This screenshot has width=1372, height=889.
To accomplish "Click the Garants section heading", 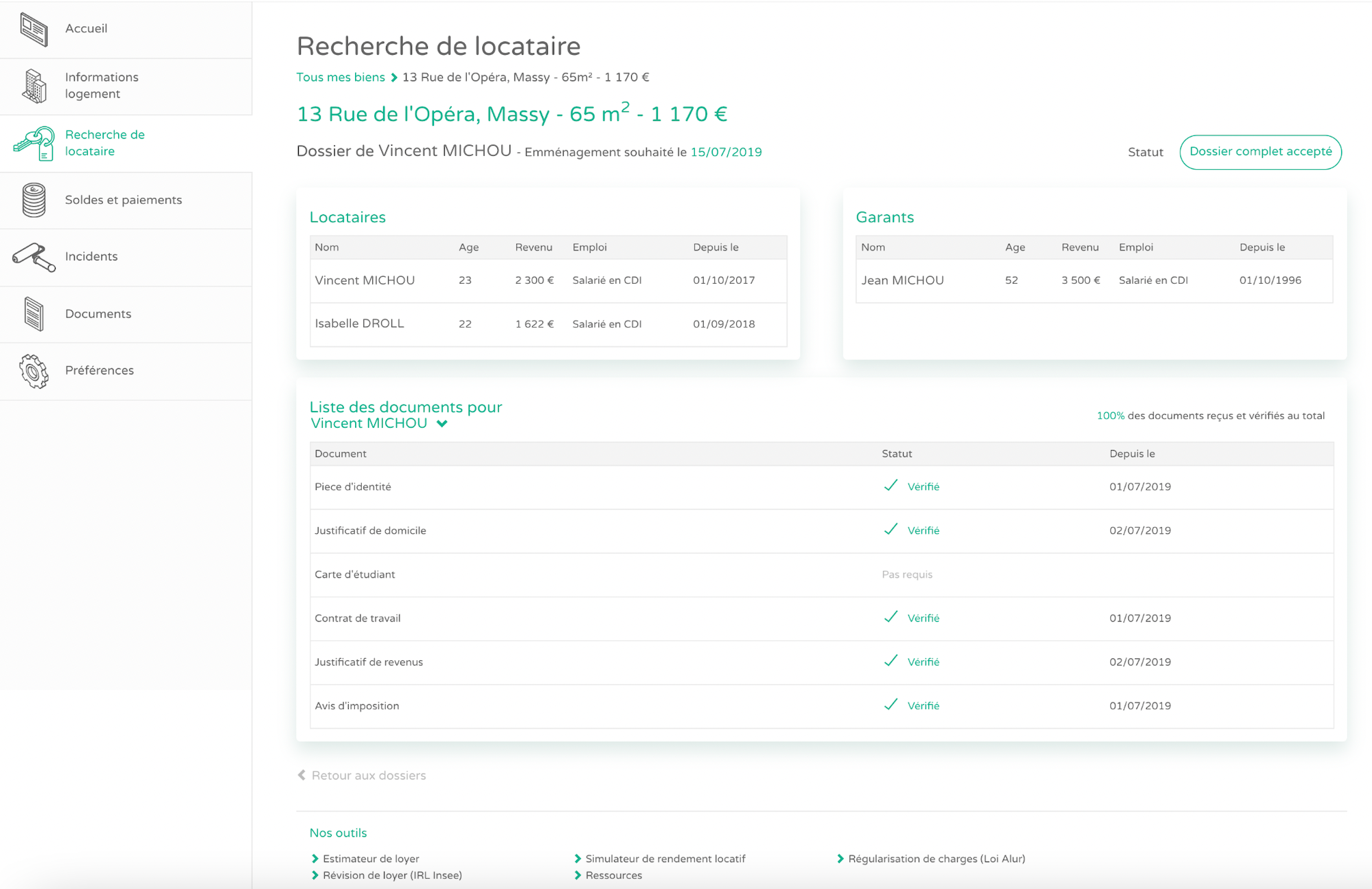I will [884, 217].
